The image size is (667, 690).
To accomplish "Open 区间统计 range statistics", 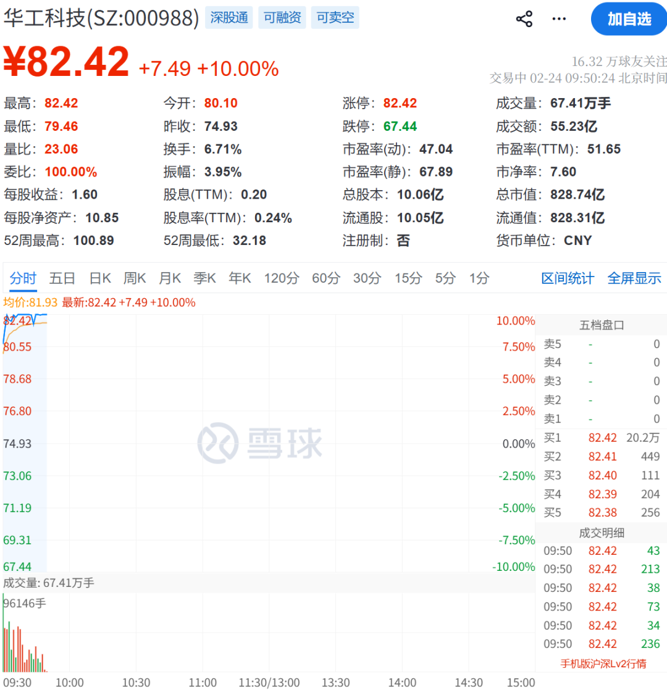I will (567, 278).
